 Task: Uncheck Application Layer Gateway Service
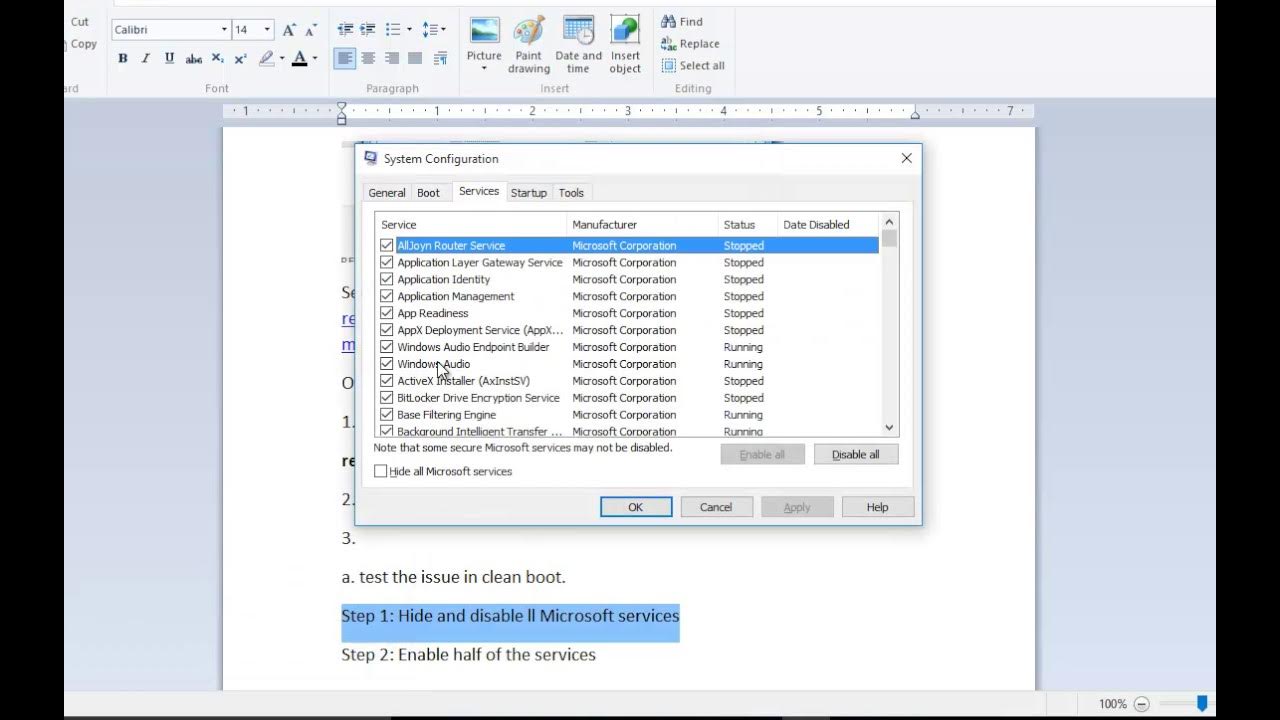387,262
